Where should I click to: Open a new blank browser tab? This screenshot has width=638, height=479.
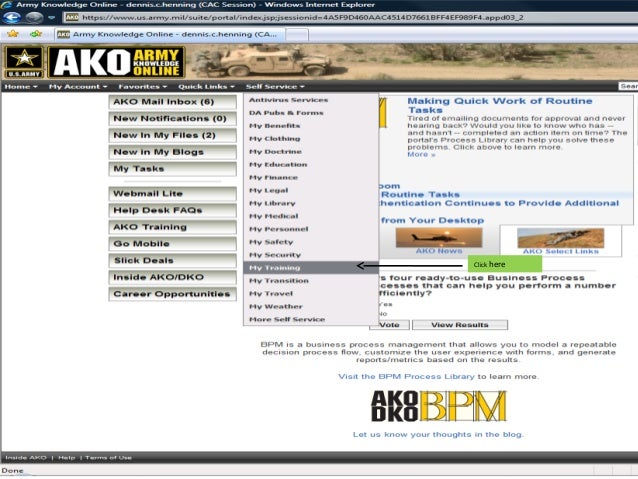[297, 35]
